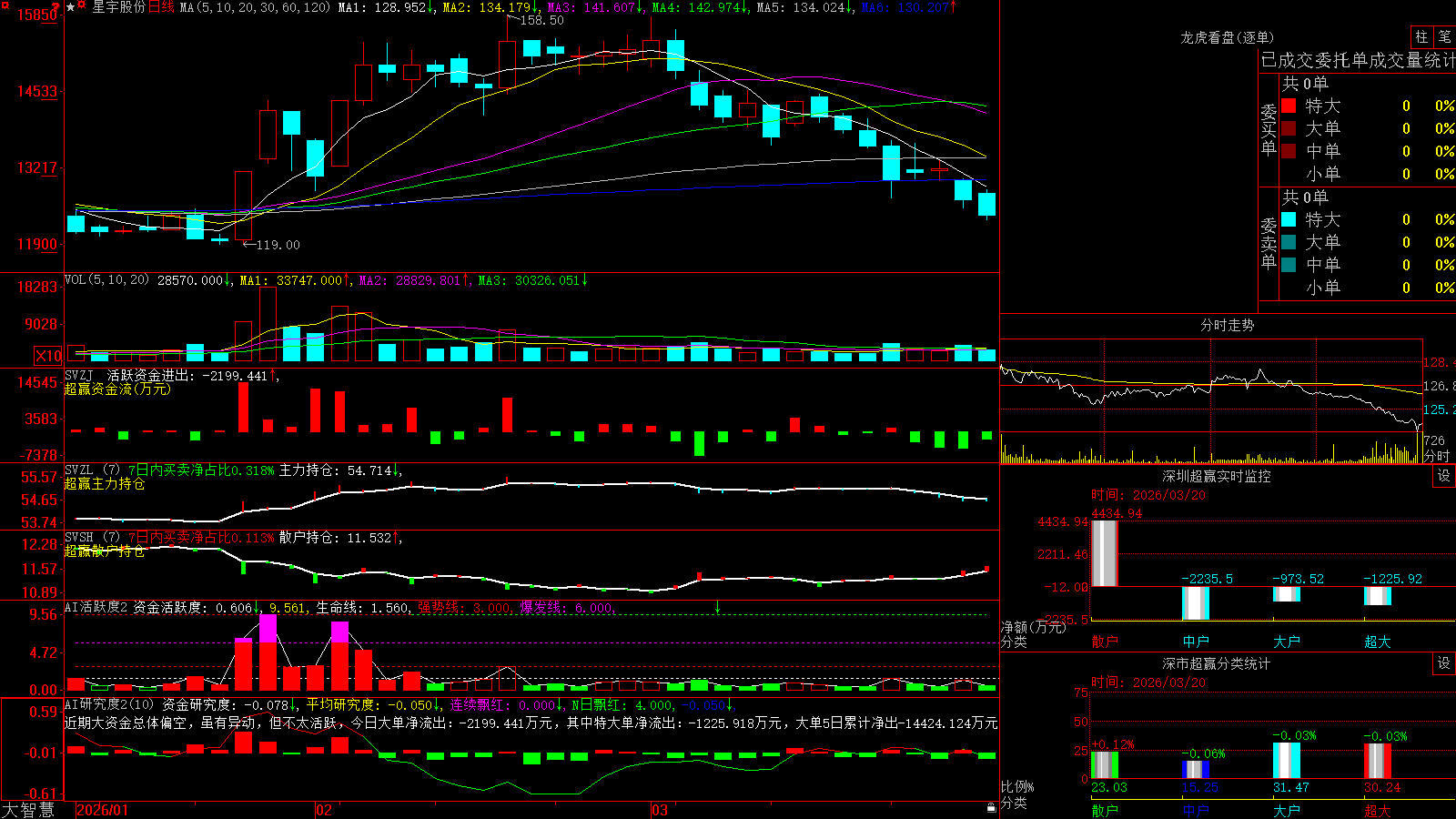1456x819 pixels.
Task: Open 设 settings for 深市超赢分类统计
Action: coord(1444,663)
